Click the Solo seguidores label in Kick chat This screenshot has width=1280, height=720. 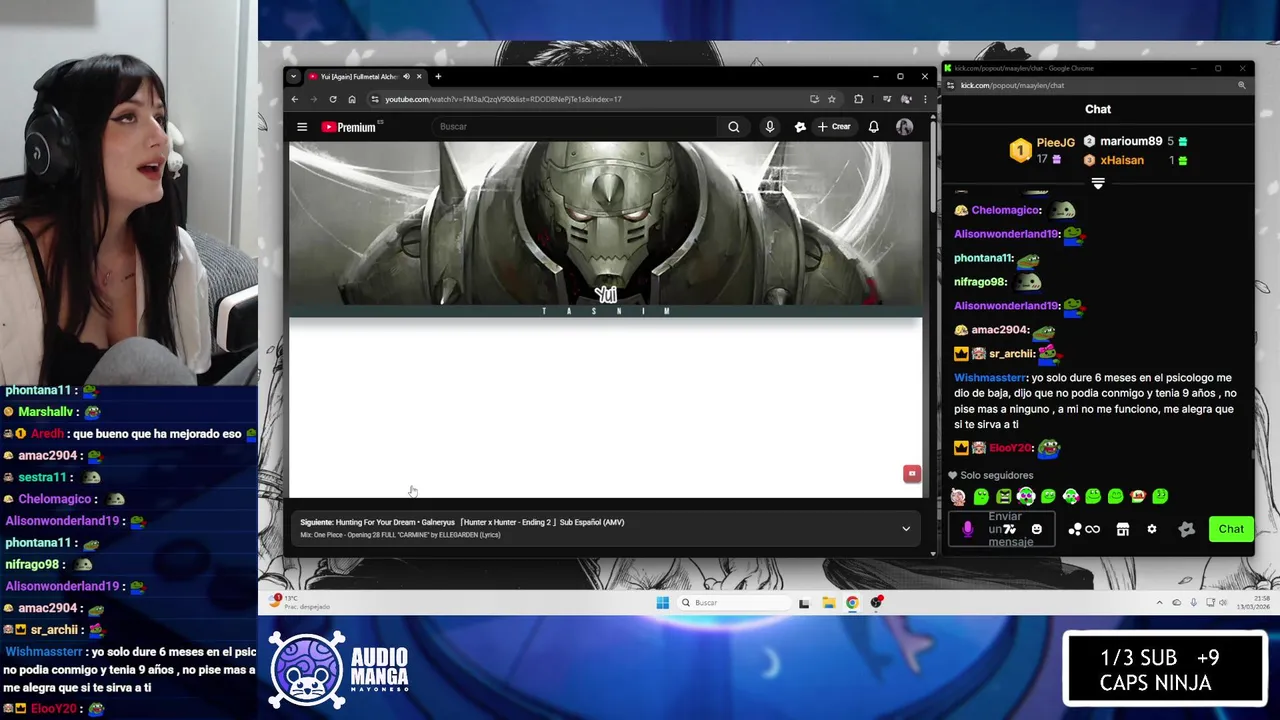pos(997,476)
